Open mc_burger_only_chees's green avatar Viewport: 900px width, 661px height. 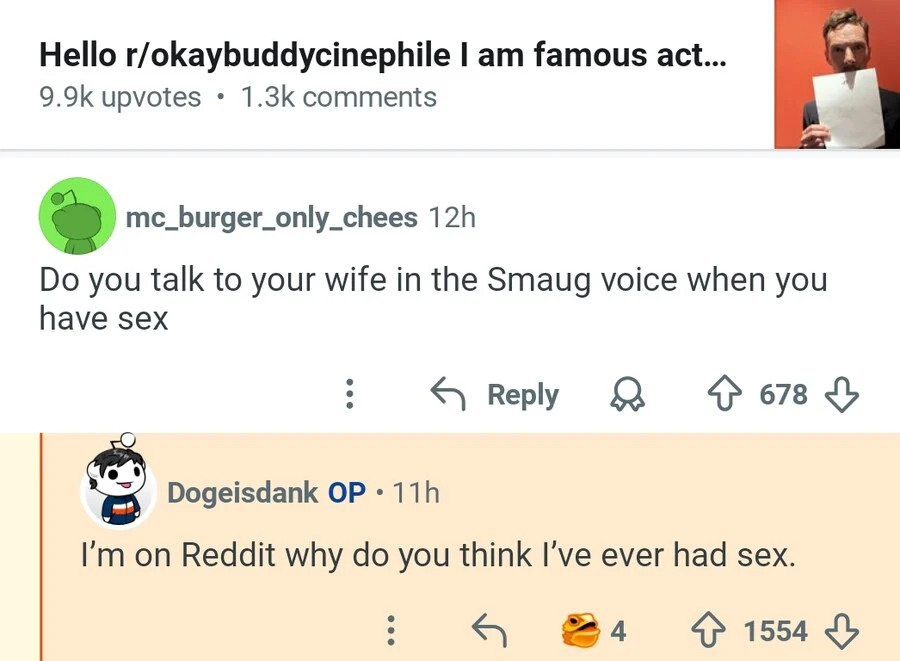coord(76,215)
